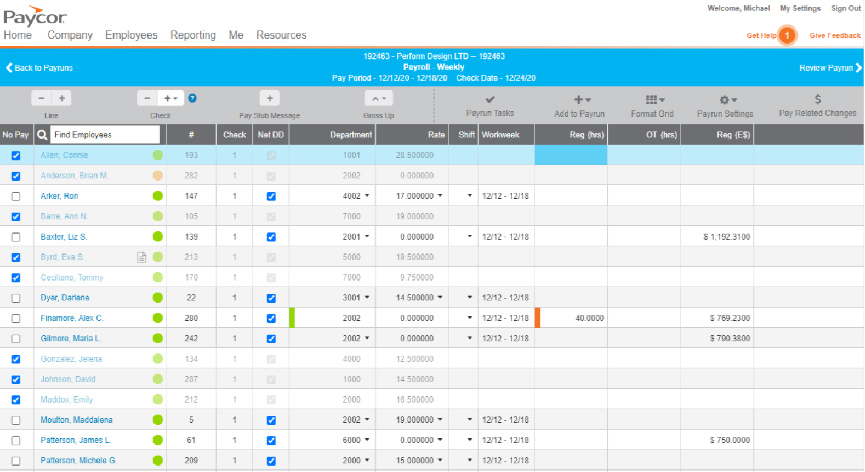Image resolution: width=865 pixels, height=472 pixels.
Task: Click the search magnifier icon in grid header
Action: 42,135
